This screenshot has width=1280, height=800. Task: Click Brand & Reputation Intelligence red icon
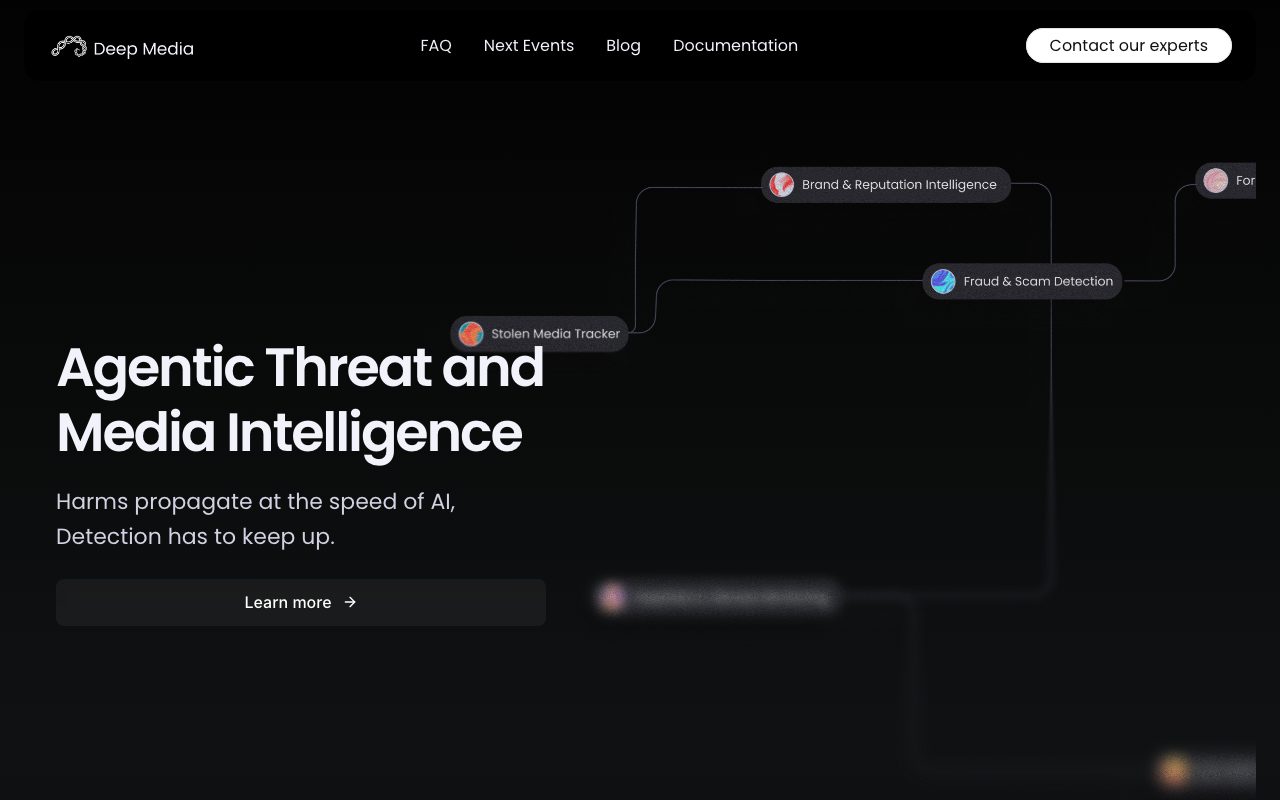click(x=782, y=185)
